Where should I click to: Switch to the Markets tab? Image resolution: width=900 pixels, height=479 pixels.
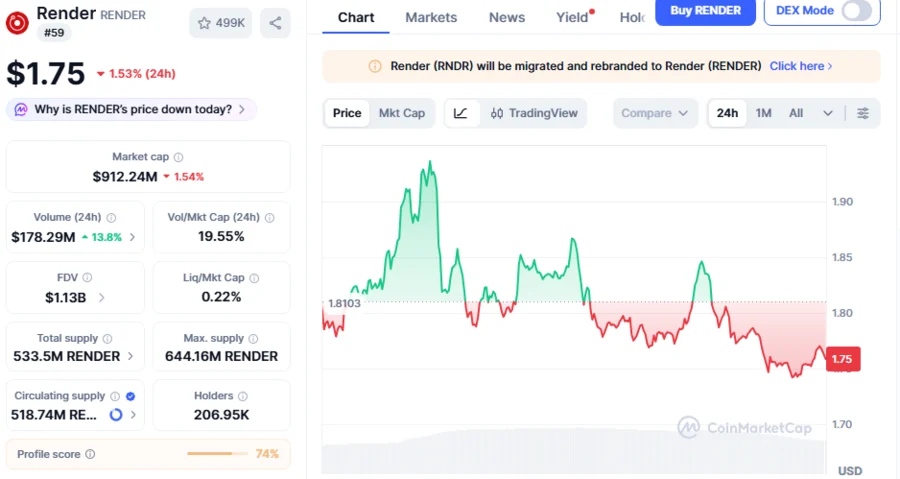point(431,17)
